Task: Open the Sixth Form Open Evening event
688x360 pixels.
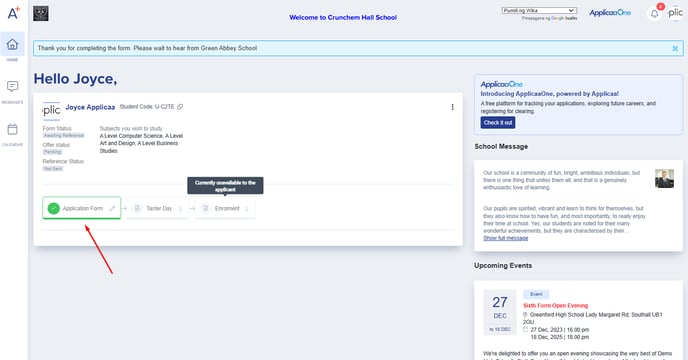Action: click(555, 306)
